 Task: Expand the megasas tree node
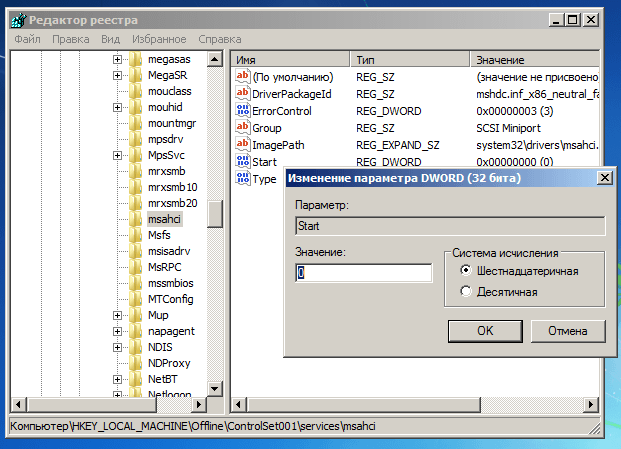coord(118,59)
